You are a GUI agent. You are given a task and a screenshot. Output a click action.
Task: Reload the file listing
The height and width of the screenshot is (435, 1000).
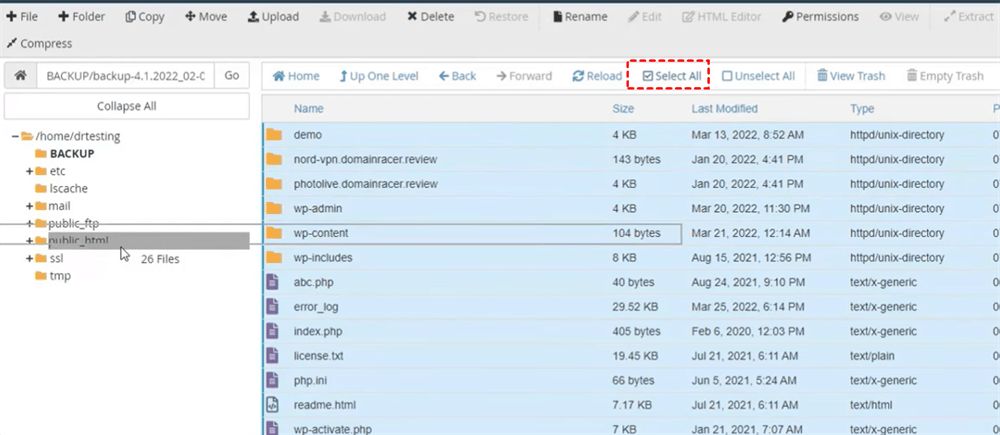pyautogui.click(x=597, y=76)
